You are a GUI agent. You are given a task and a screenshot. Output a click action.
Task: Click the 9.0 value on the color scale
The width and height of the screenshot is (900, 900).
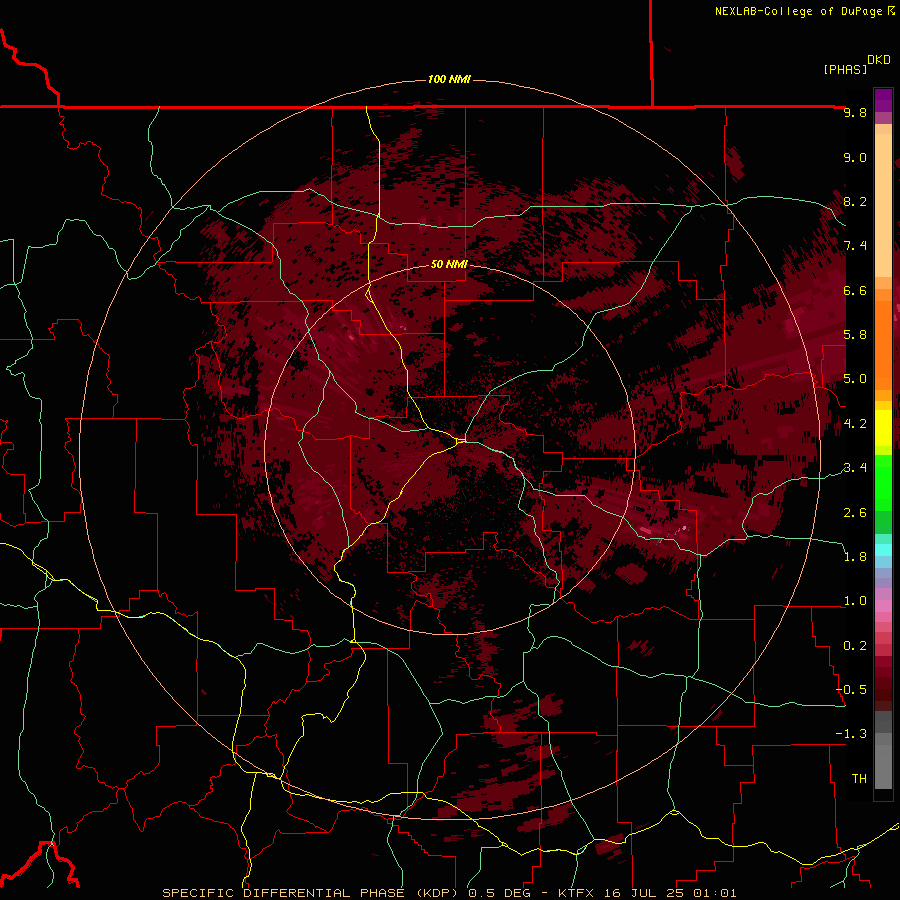pyautogui.click(x=855, y=157)
